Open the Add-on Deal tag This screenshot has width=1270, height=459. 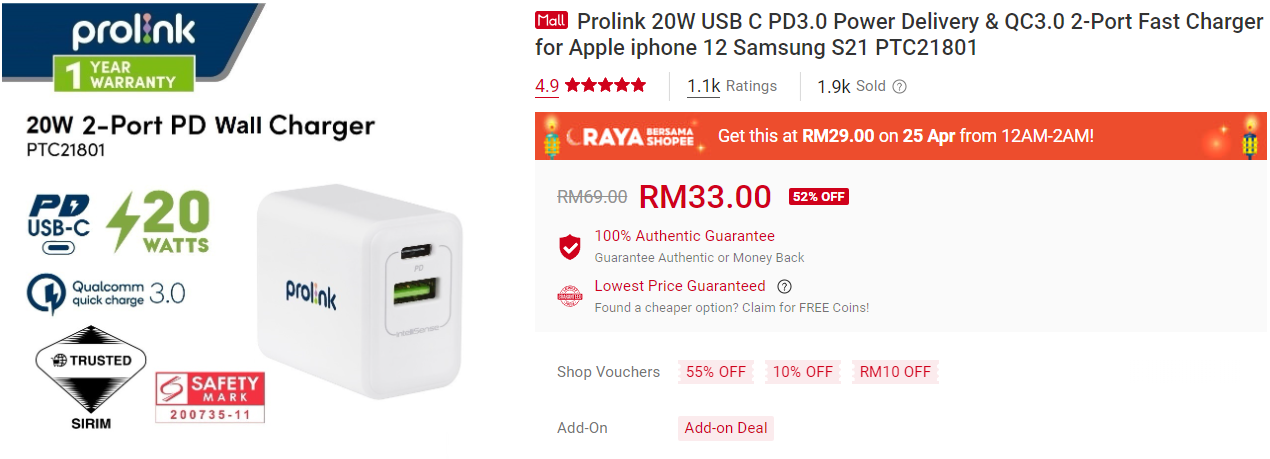(726, 428)
